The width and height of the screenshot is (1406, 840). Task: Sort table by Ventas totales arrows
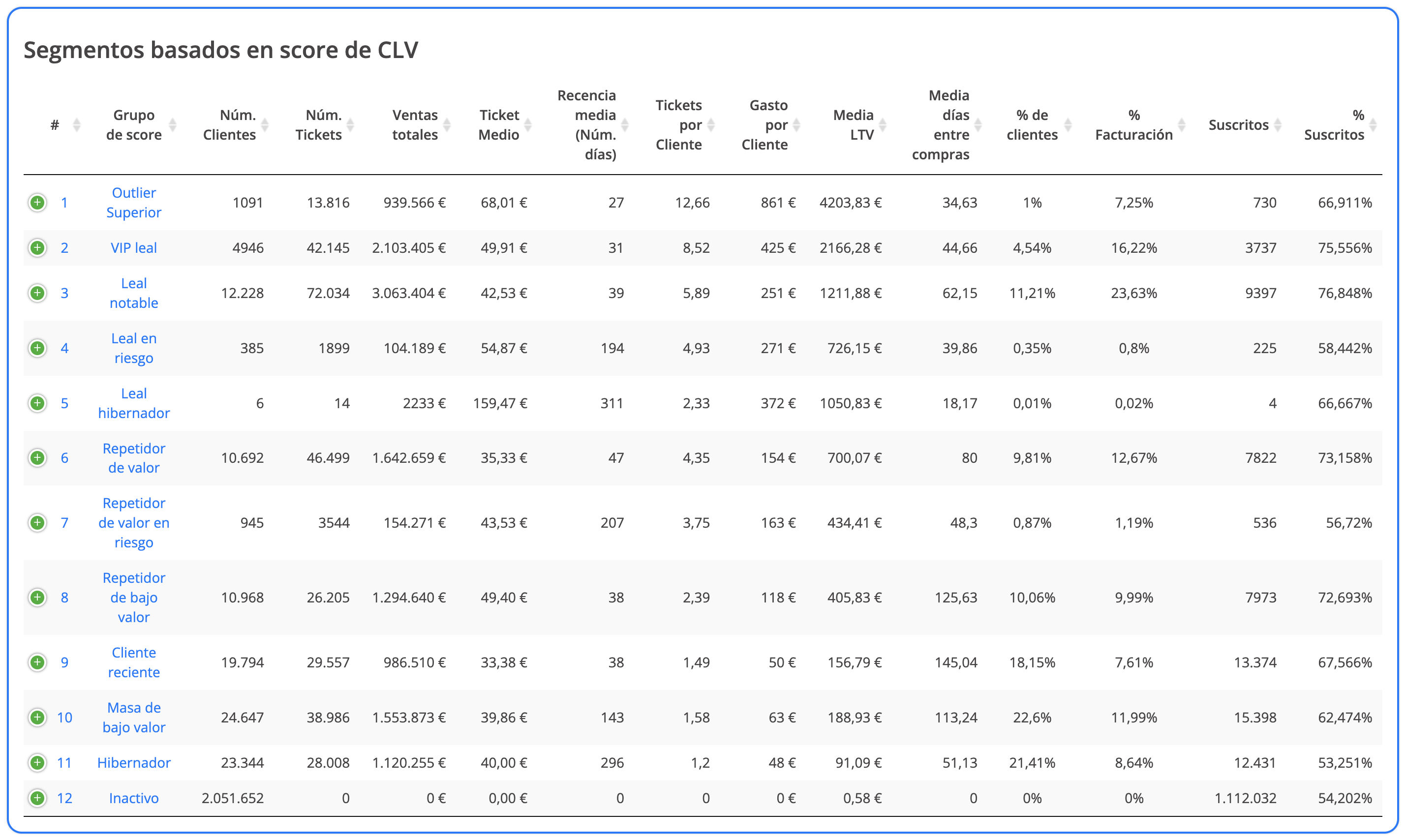point(447,124)
